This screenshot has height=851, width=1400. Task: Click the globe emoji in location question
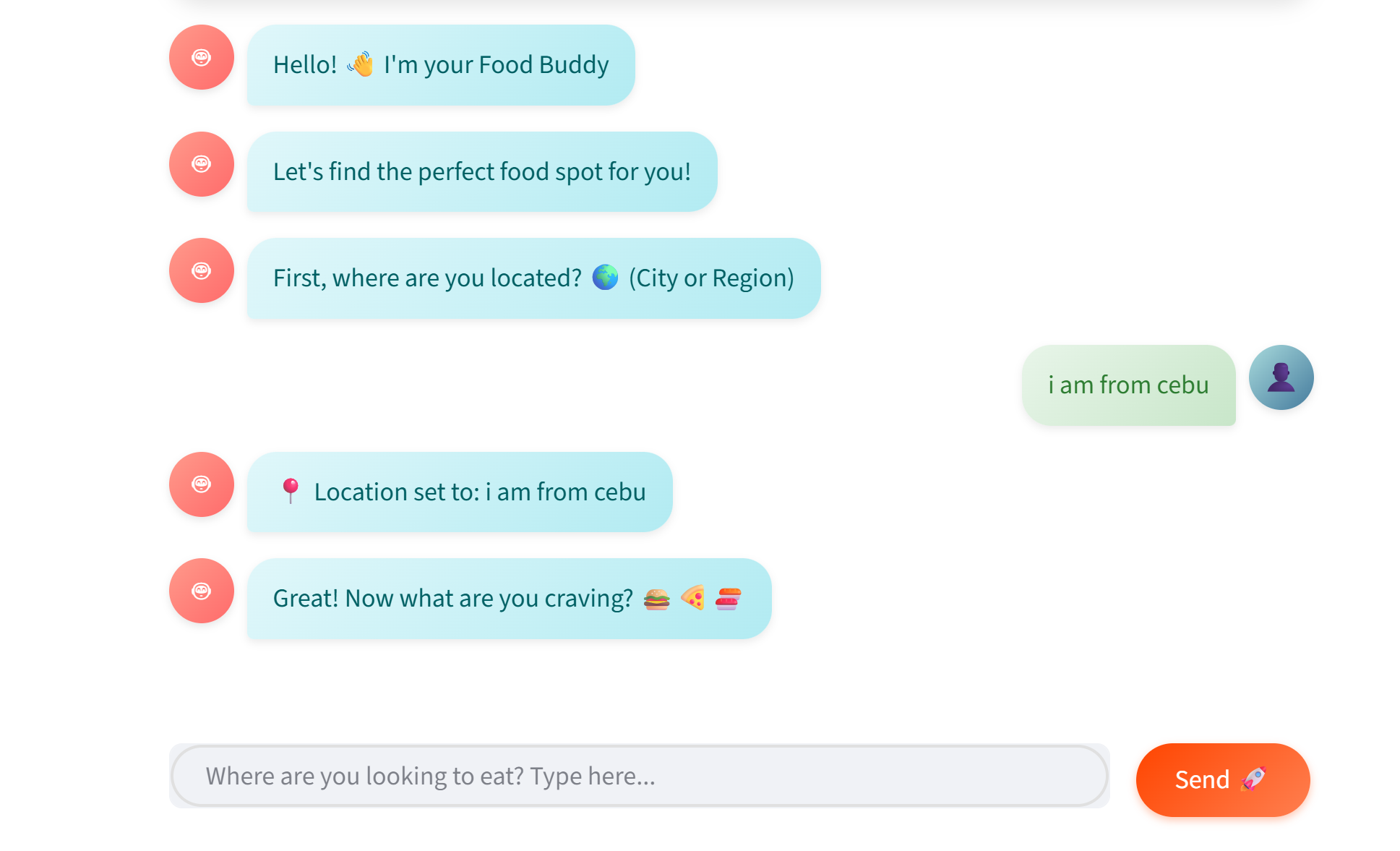tap(605, 278)
